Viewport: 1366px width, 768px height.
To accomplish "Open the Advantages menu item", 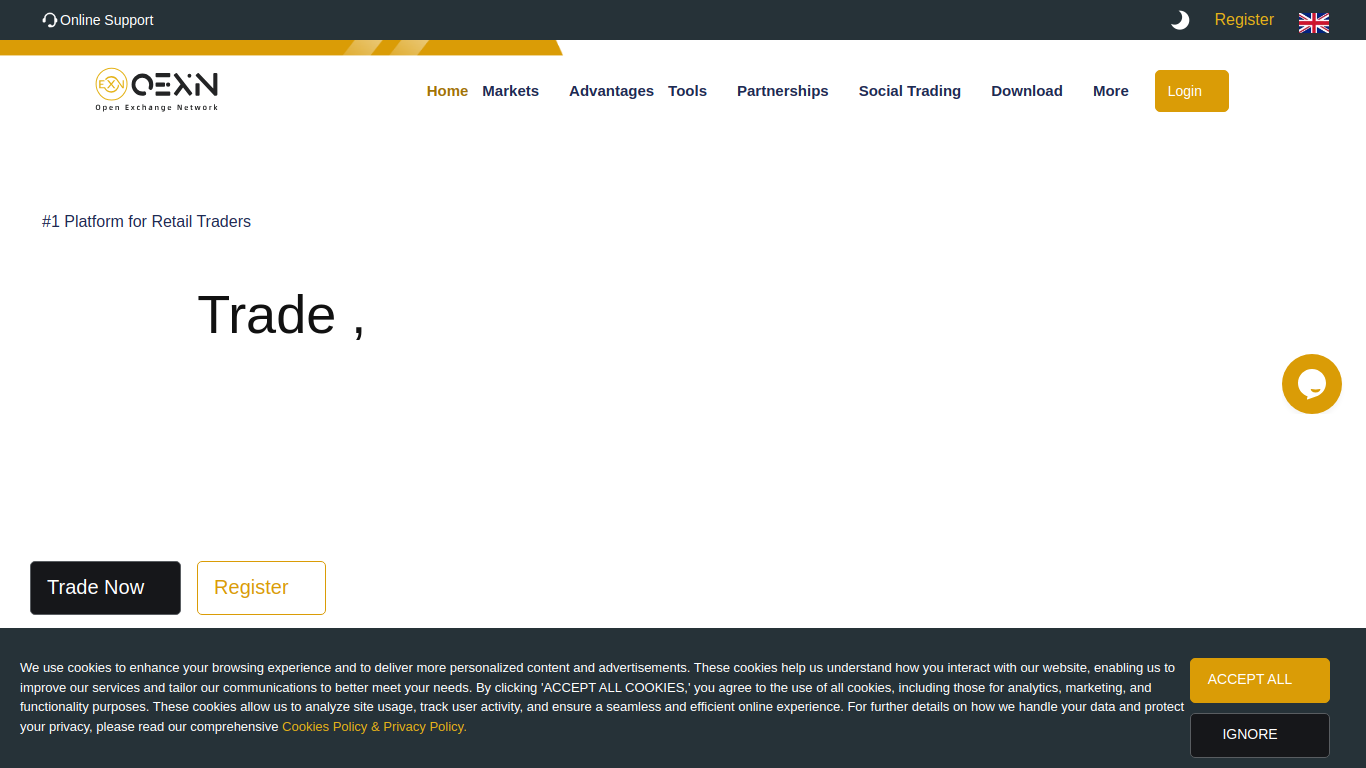I will 611,91.
